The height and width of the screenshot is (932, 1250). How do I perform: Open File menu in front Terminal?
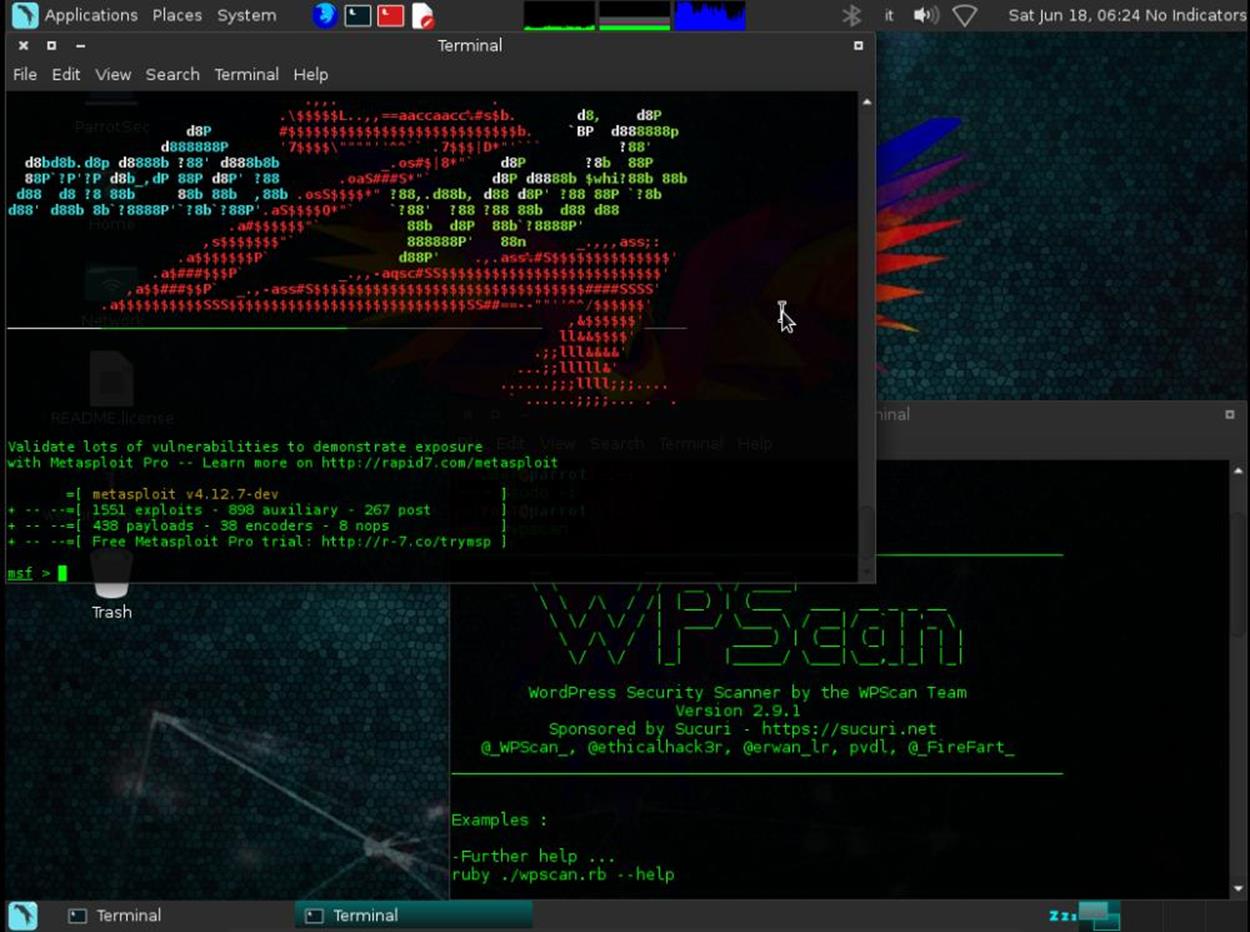[x=25, y=74]
